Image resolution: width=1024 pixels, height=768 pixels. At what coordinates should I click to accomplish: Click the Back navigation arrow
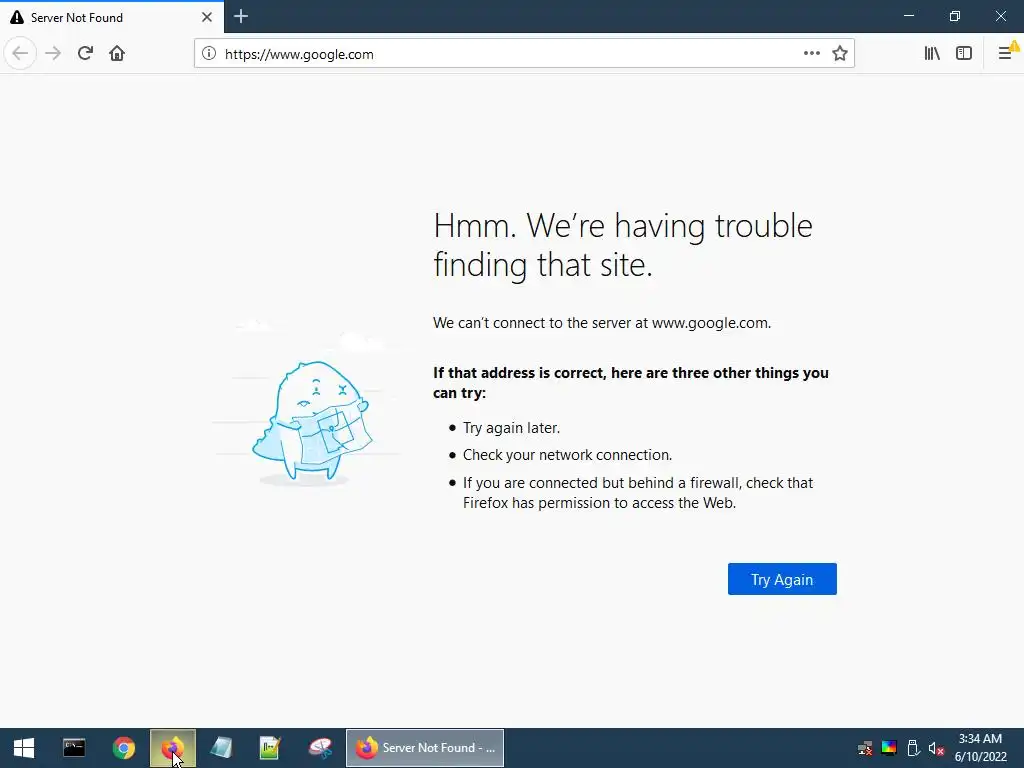20,53
